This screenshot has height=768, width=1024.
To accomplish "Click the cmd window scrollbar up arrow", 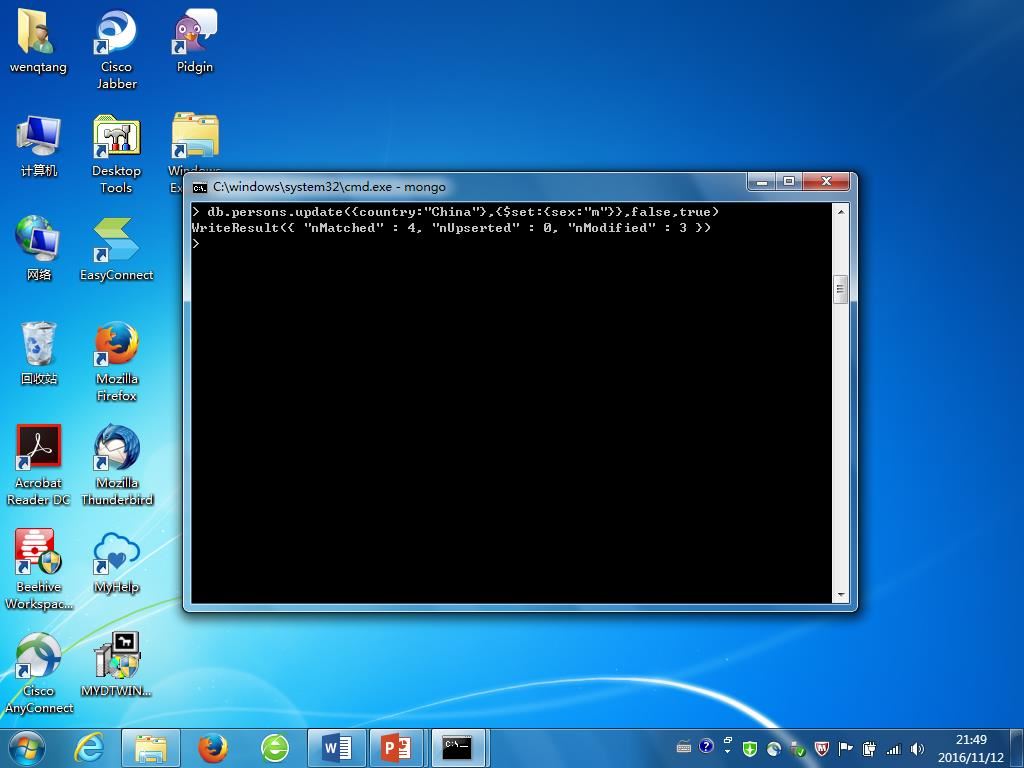I will pos(840,212).
